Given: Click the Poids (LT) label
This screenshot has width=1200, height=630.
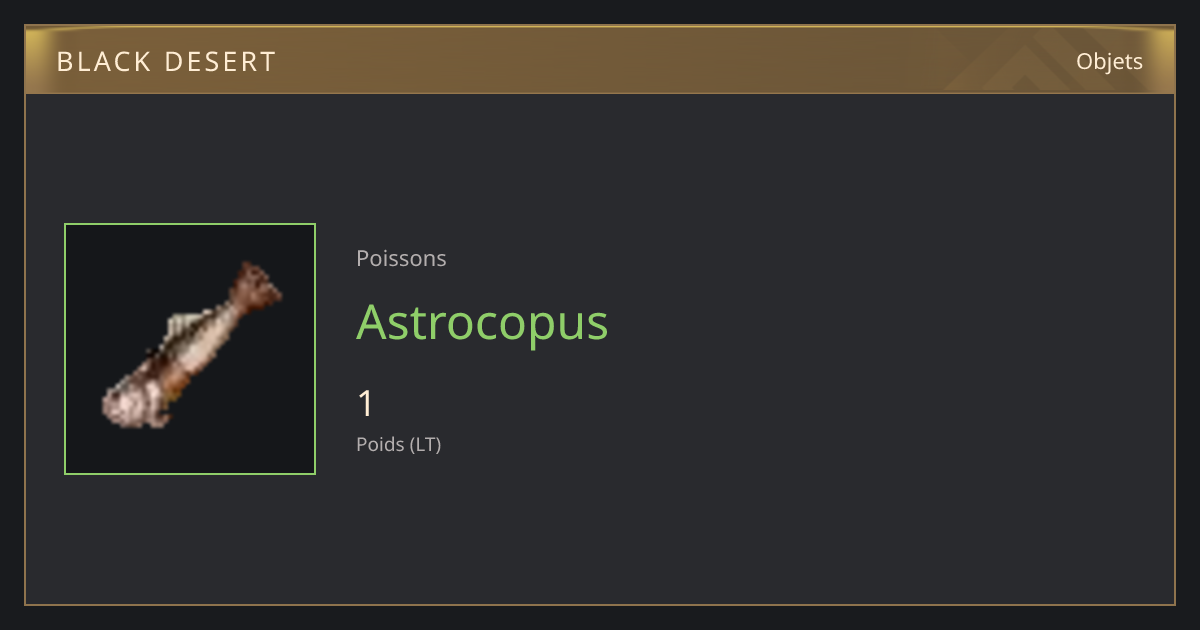Looking at the screenshot, I should (x=398, y=444).
